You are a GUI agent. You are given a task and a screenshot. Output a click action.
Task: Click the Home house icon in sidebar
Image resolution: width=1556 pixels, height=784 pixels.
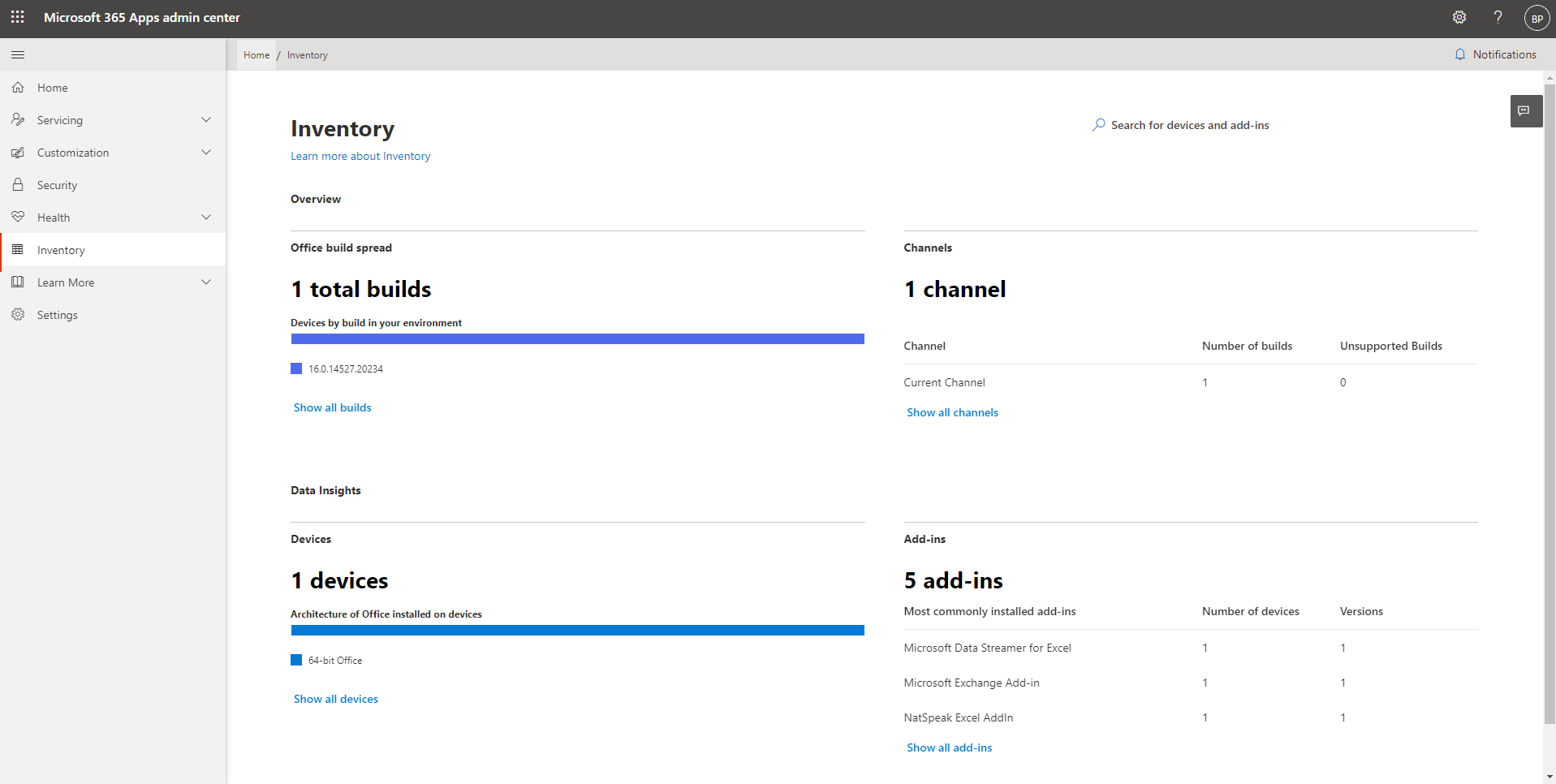tap(18, 87)
